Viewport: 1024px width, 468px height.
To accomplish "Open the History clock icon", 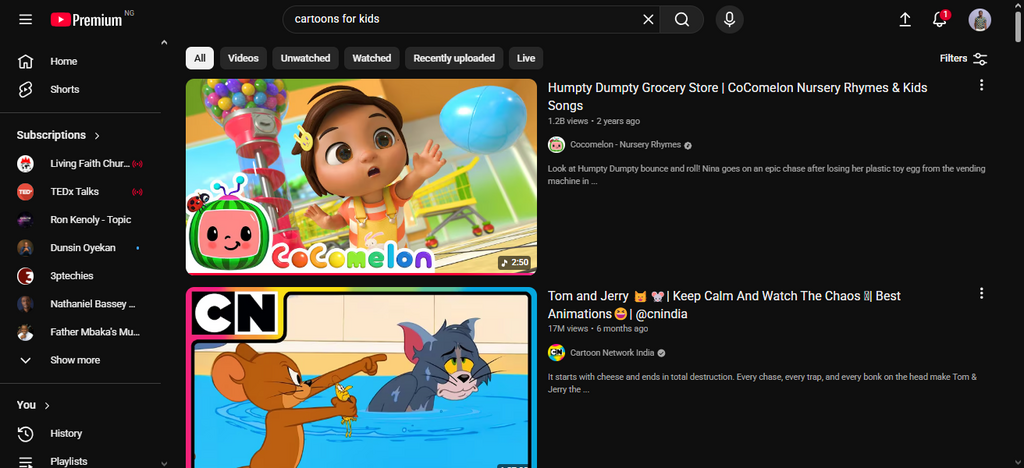I will coord(25,433).
